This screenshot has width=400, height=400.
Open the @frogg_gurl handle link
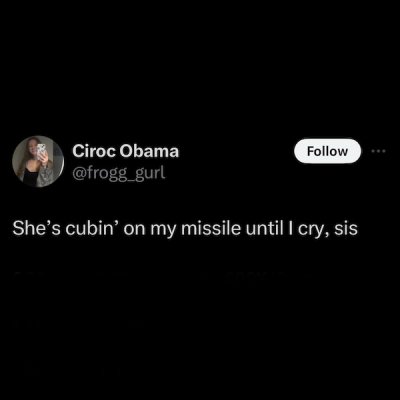pos(118,173)
